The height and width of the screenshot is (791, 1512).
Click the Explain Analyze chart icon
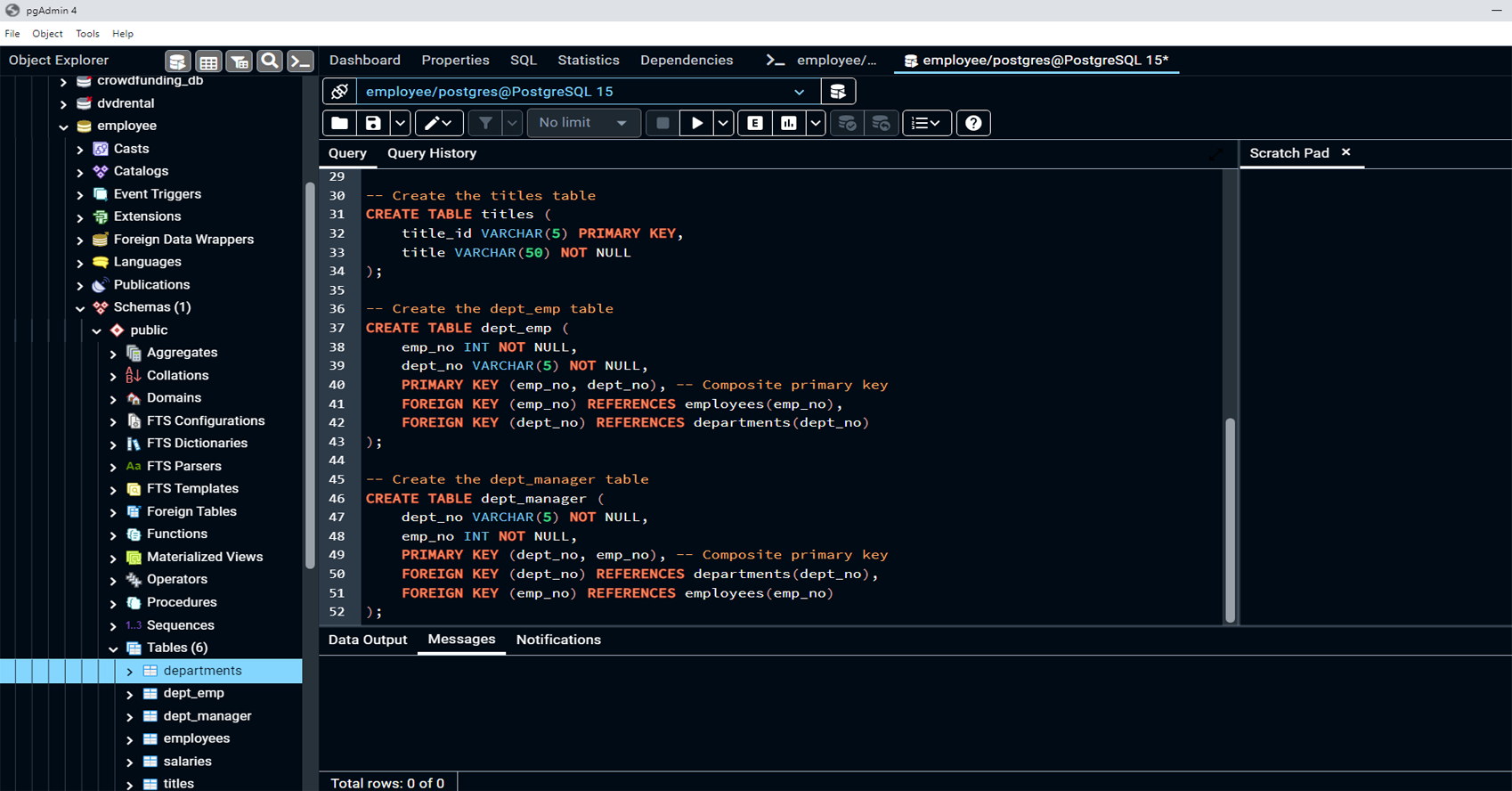[x=789, y=123]
